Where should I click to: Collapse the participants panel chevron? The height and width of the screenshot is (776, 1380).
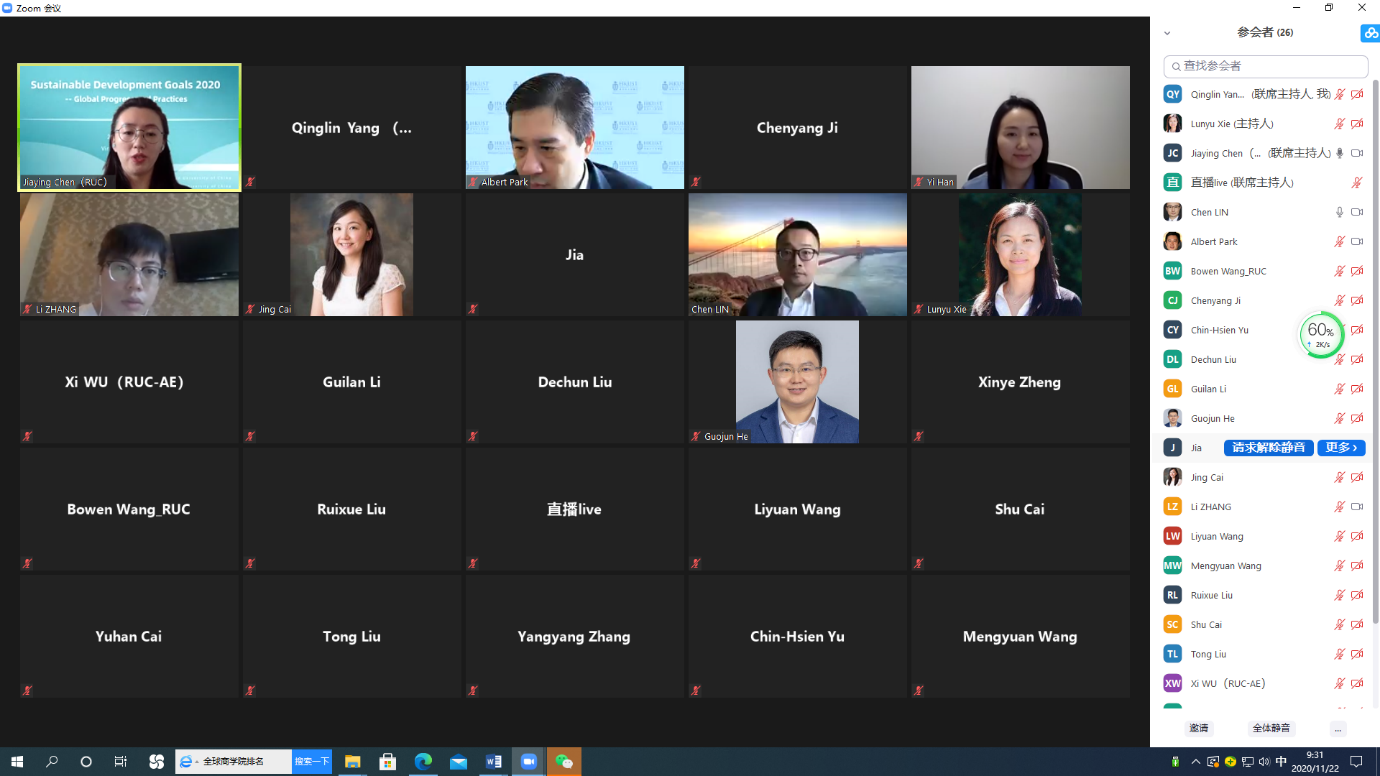tap(1167, 33)
